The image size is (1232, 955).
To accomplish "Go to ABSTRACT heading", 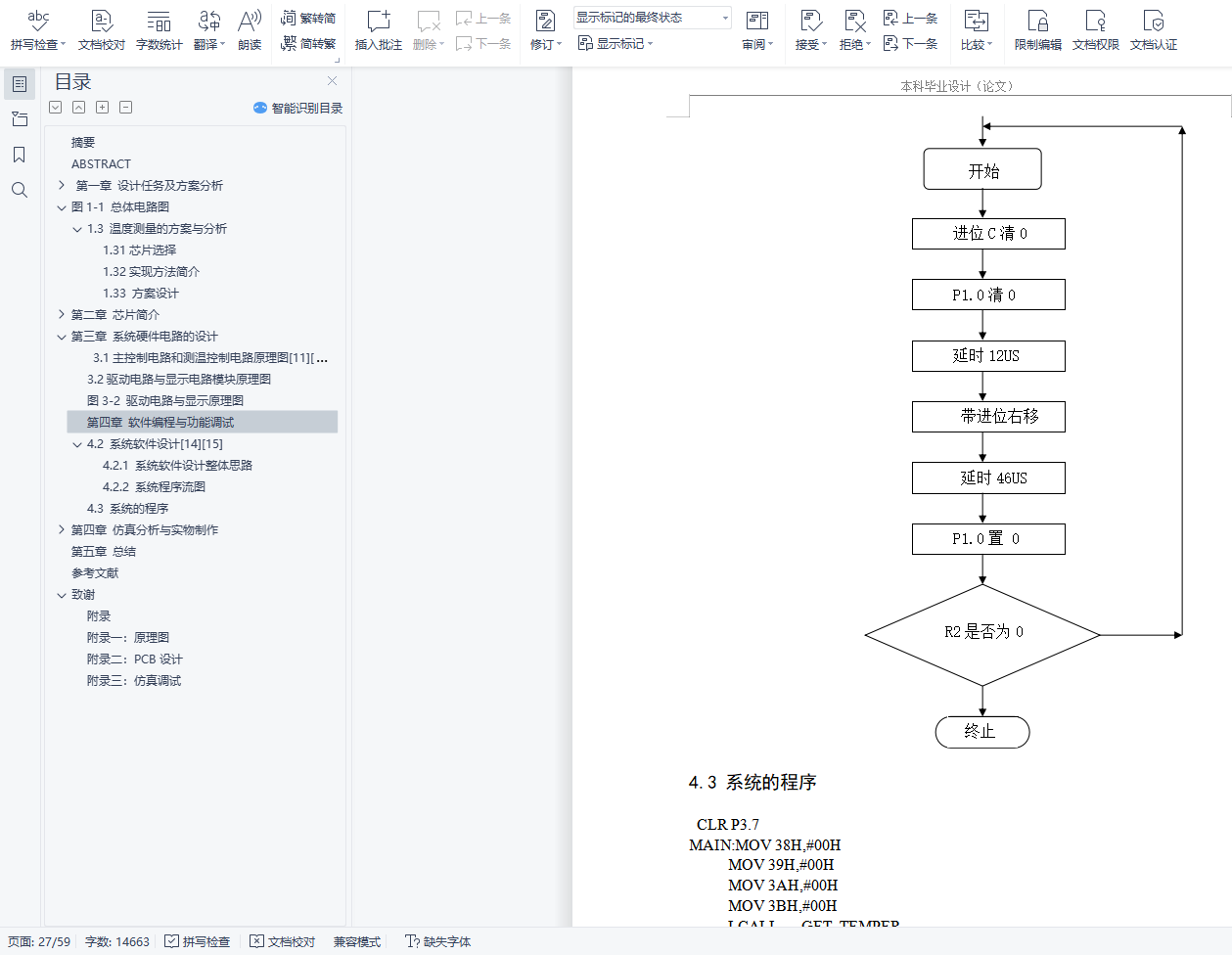I will [101, 163].
